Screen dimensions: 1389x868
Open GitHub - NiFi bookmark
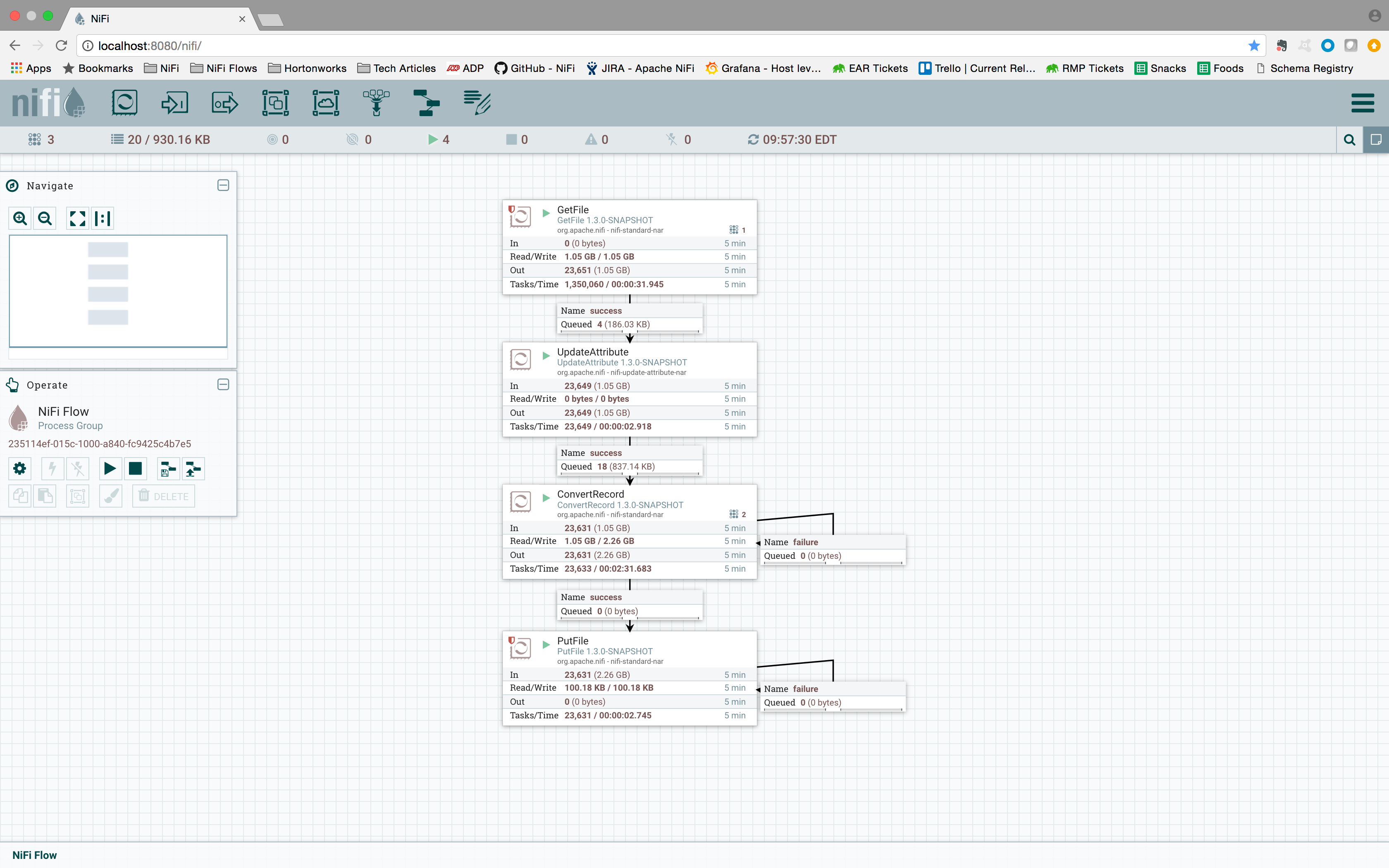click(x=535, y=68)
